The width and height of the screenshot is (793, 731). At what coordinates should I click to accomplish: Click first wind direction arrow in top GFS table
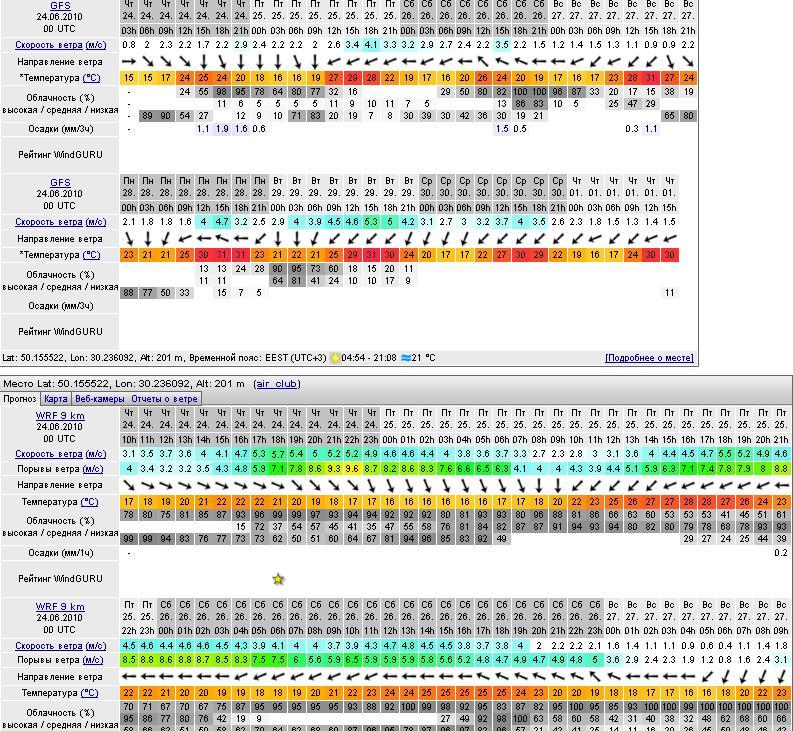pyautogui.click(x=129, y=62)
